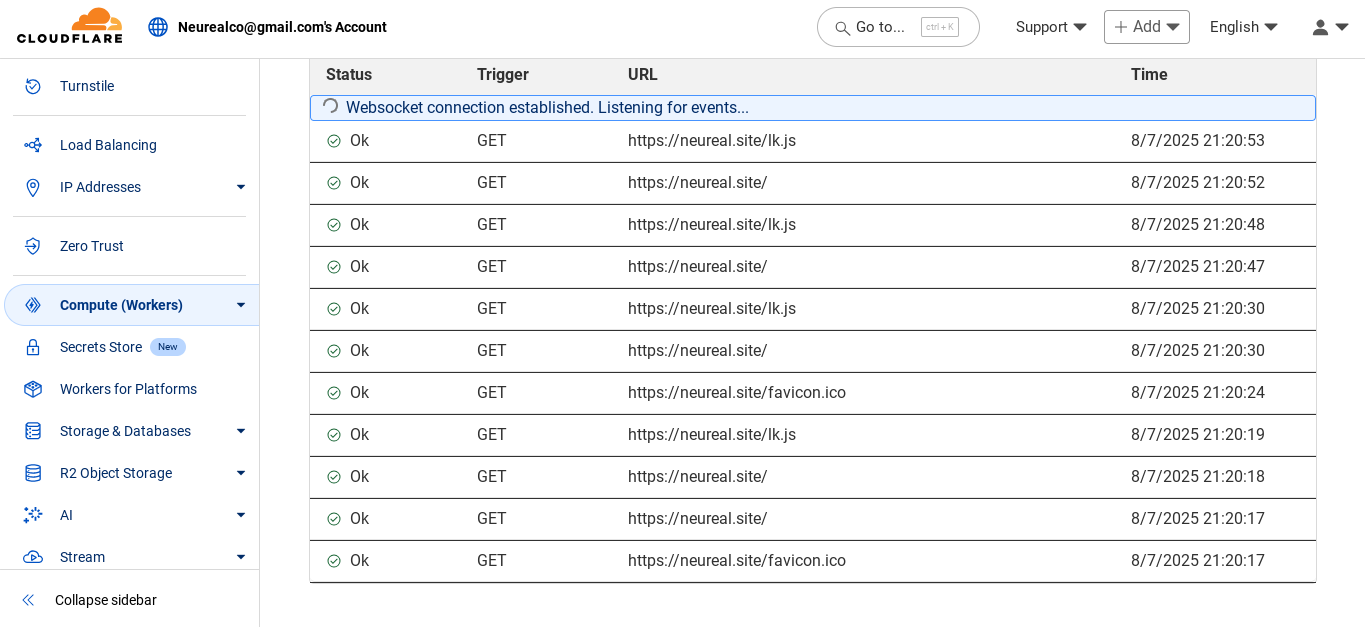
Task: Expand the IP Addresses submenu
Action: point(241,187)
